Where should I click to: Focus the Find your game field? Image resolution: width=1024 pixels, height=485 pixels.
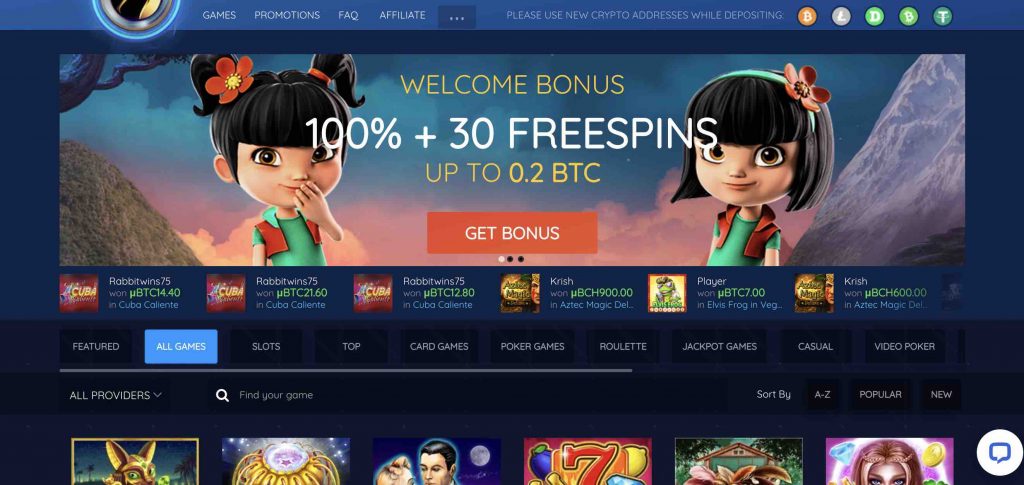click(x=457, y=395)
